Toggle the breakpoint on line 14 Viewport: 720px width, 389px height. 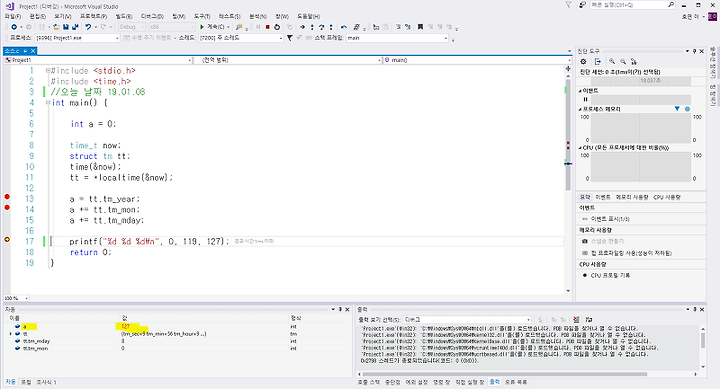click(7, 208)
